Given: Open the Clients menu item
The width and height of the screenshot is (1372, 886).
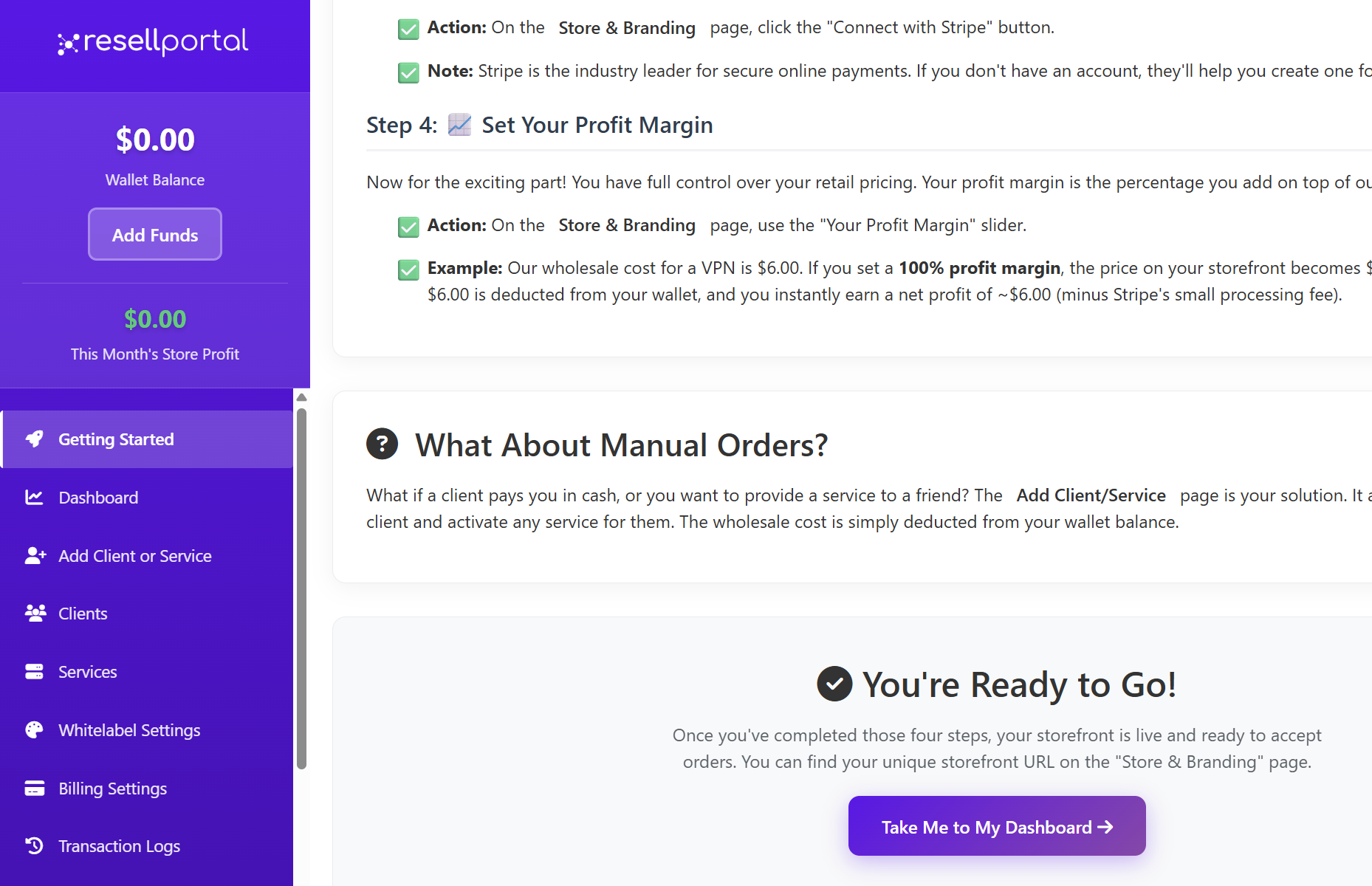Looking at the screenshot, I should click(83, 614).
